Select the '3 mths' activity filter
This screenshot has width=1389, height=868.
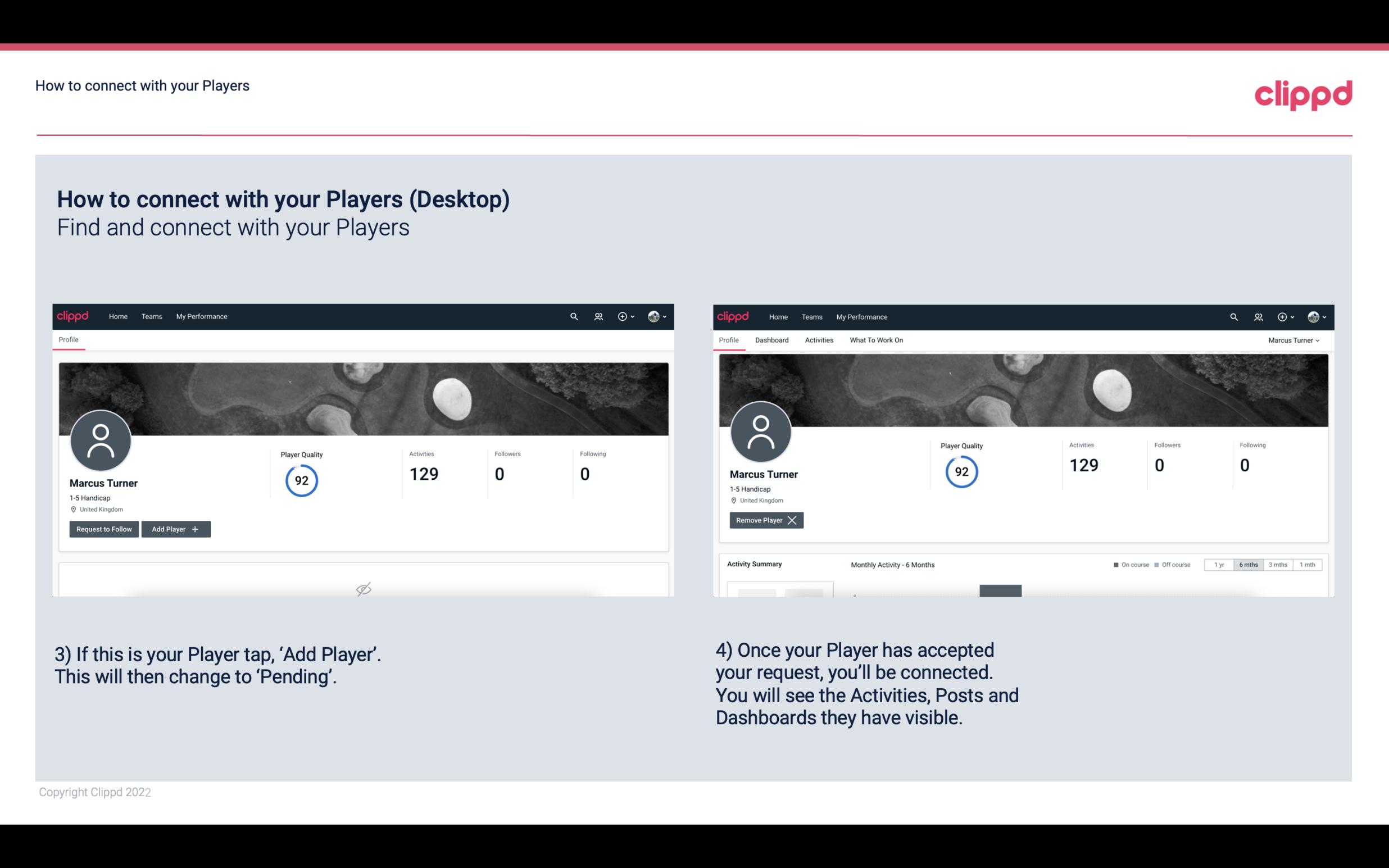click(1277, 564)
